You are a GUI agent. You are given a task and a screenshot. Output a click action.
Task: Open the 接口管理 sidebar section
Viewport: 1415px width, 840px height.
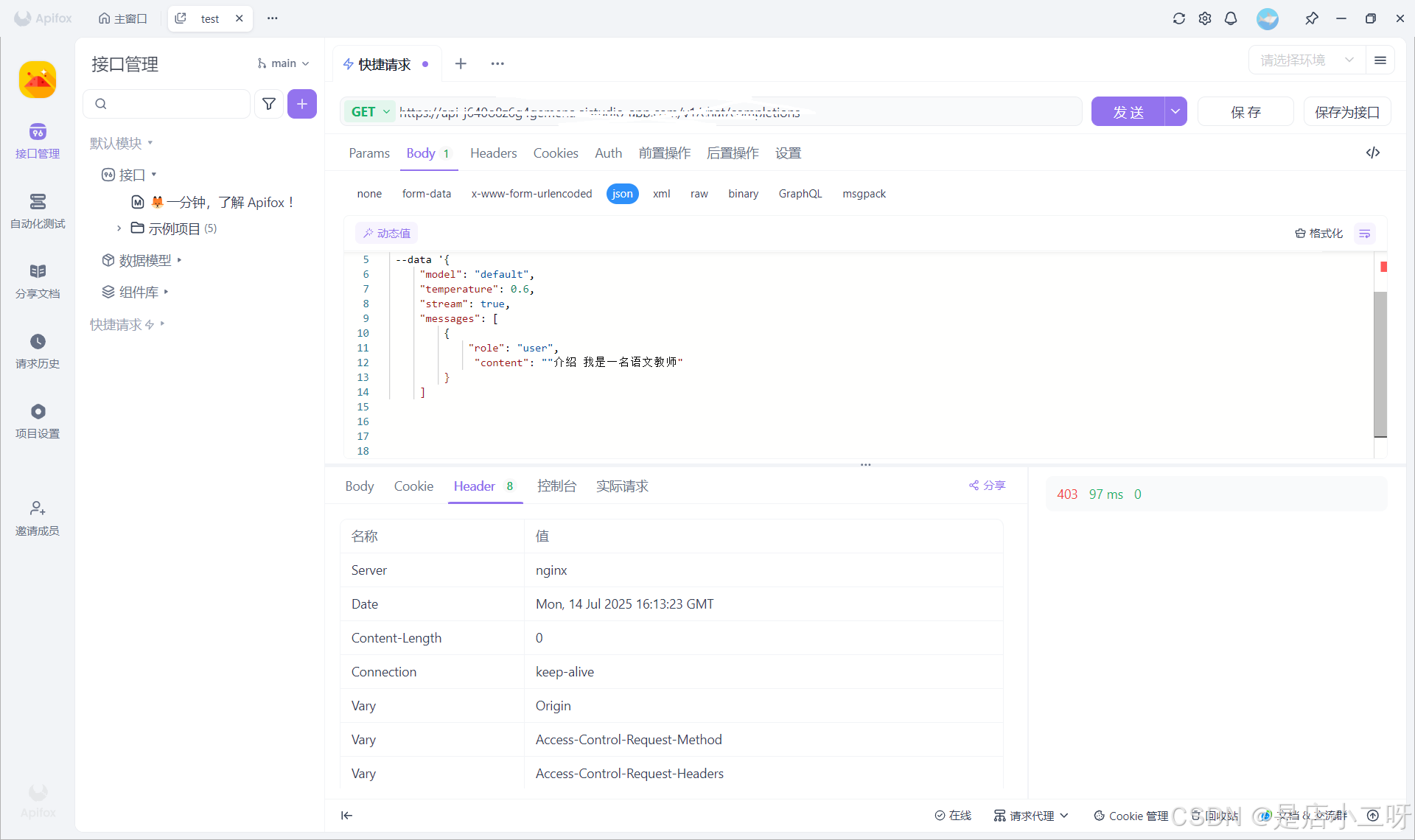tap(38, 141)
